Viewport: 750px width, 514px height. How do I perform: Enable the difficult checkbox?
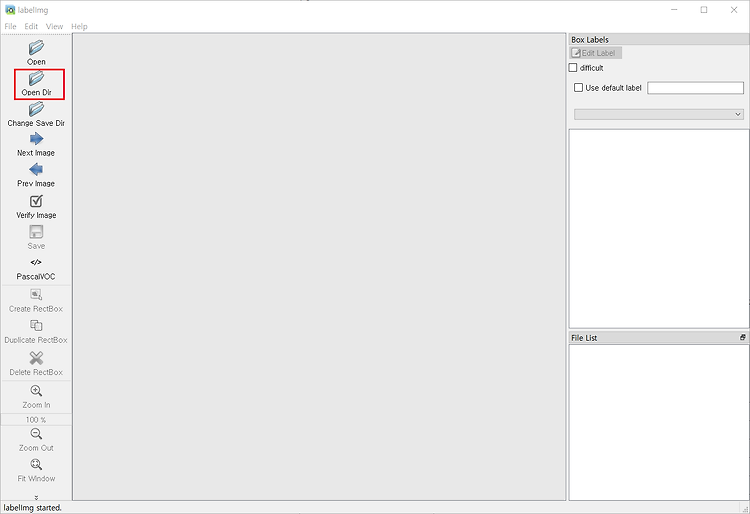tap(573, 68)
